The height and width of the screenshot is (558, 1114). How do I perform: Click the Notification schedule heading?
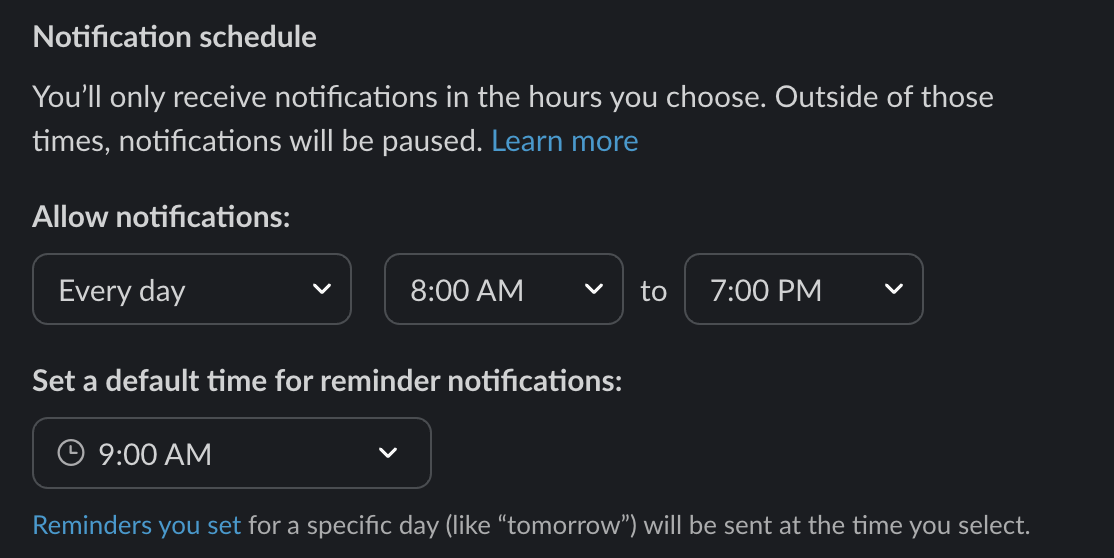point(175,37)
